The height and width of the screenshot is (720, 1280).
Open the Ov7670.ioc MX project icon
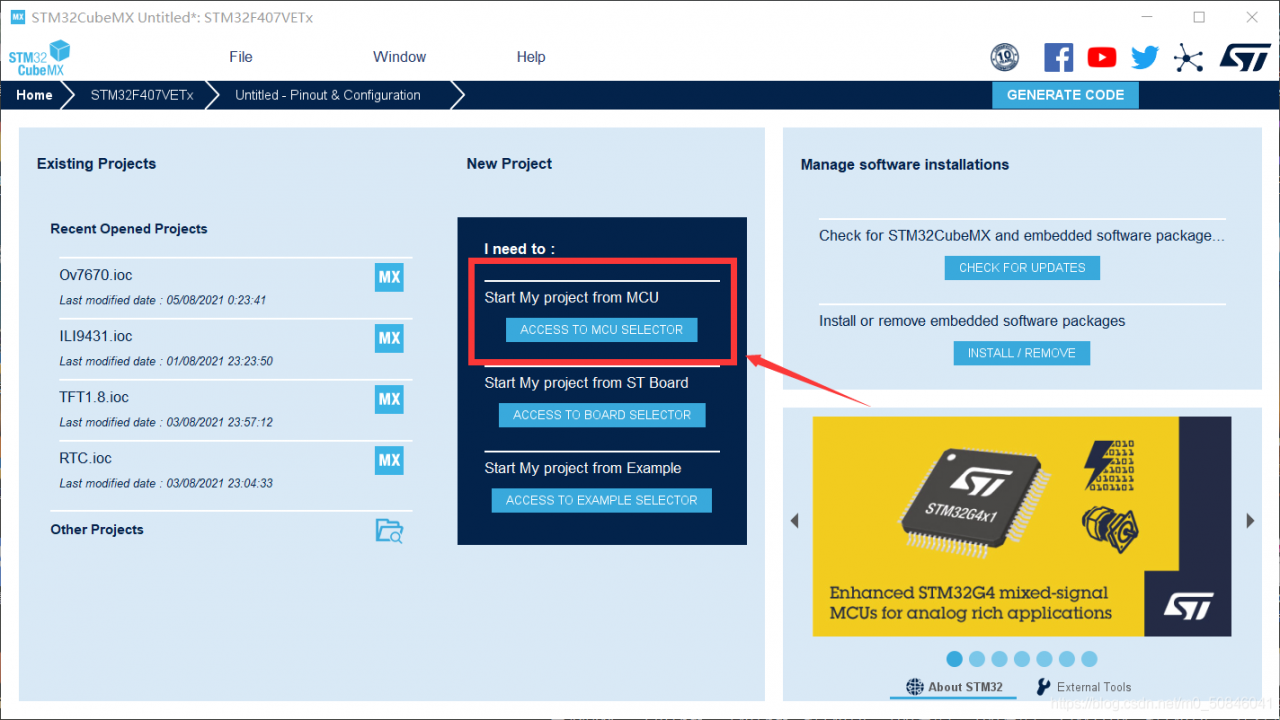[389, 277]
